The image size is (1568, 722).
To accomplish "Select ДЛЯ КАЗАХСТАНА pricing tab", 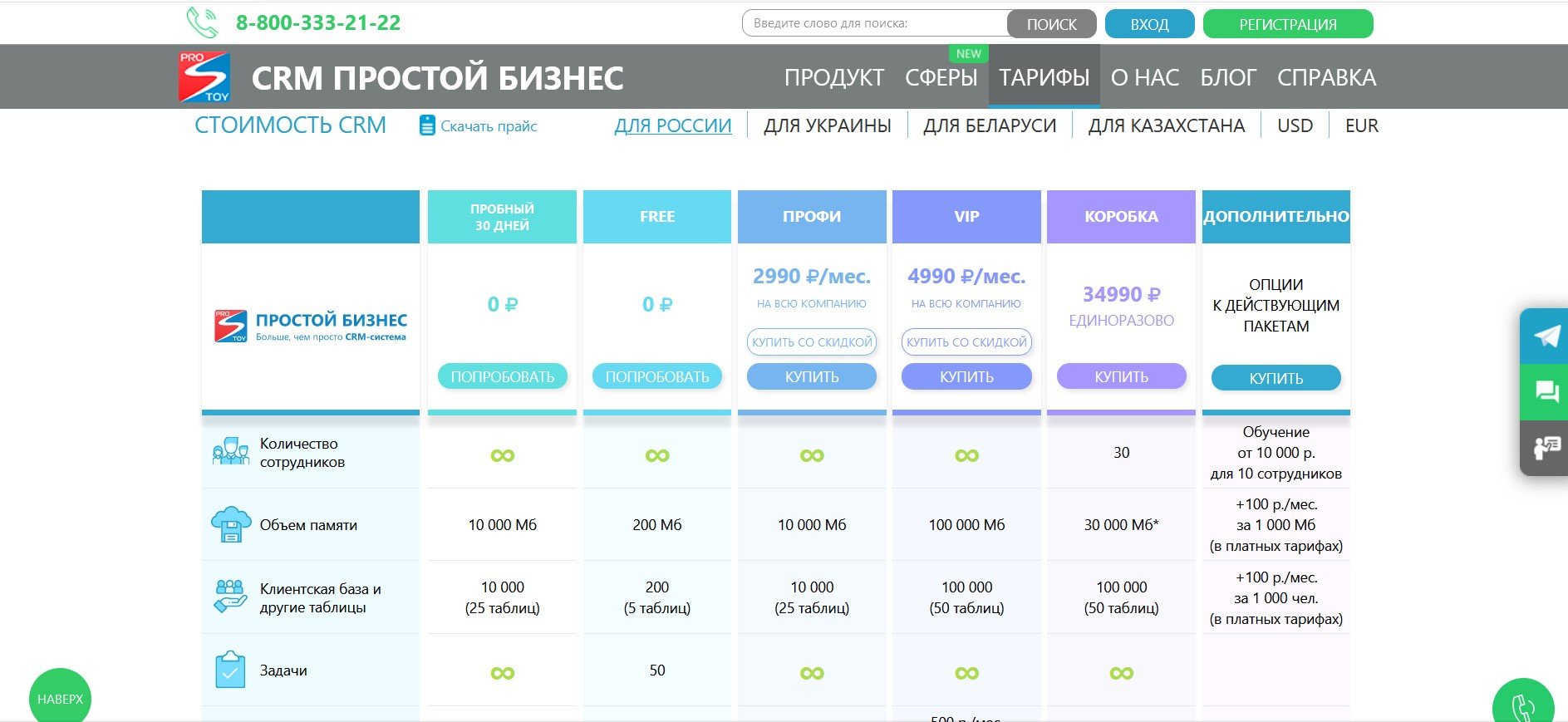I will pyautogui.click(x=1166, y=126).
